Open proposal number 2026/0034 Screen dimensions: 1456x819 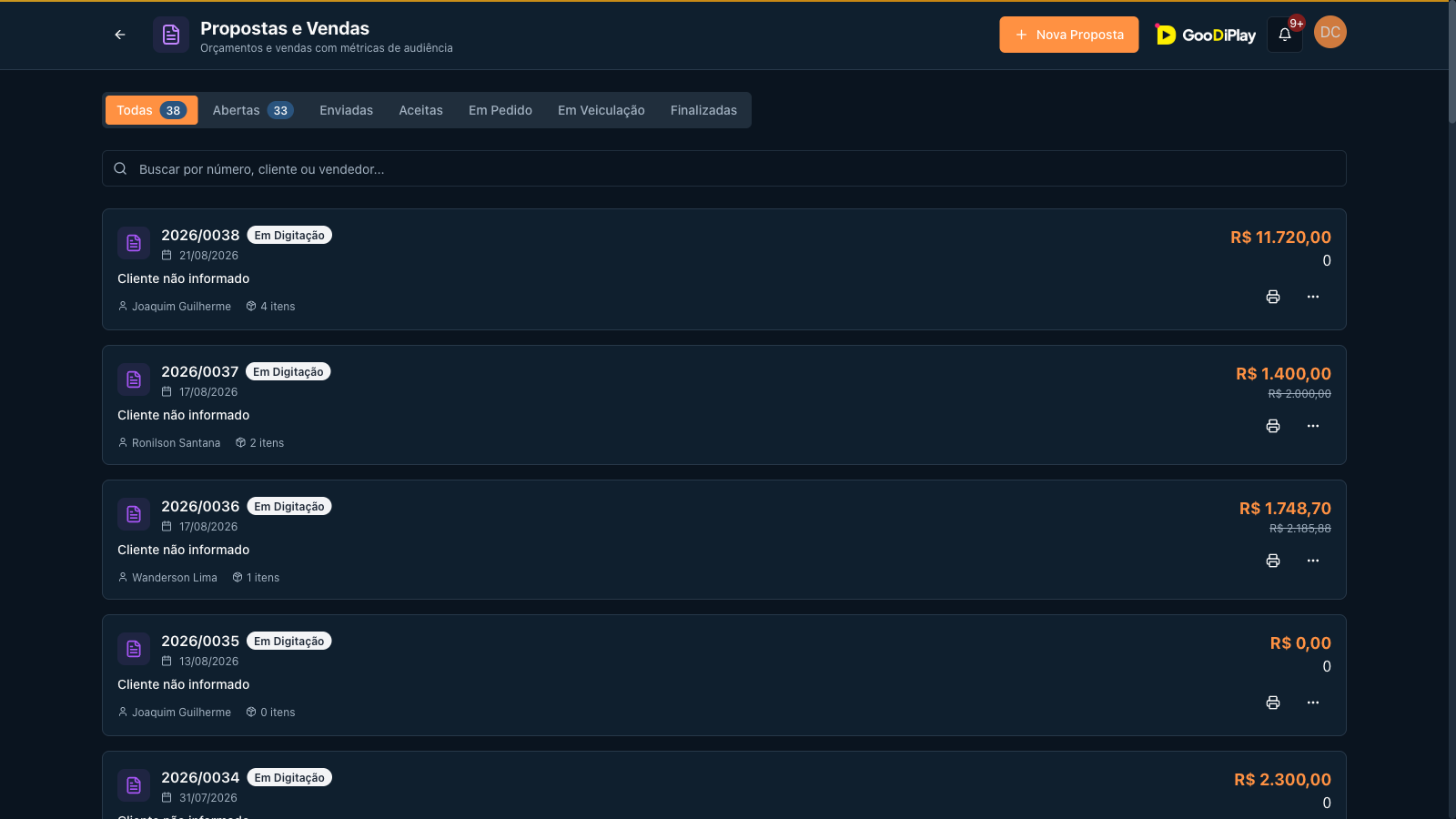point(200,777)
